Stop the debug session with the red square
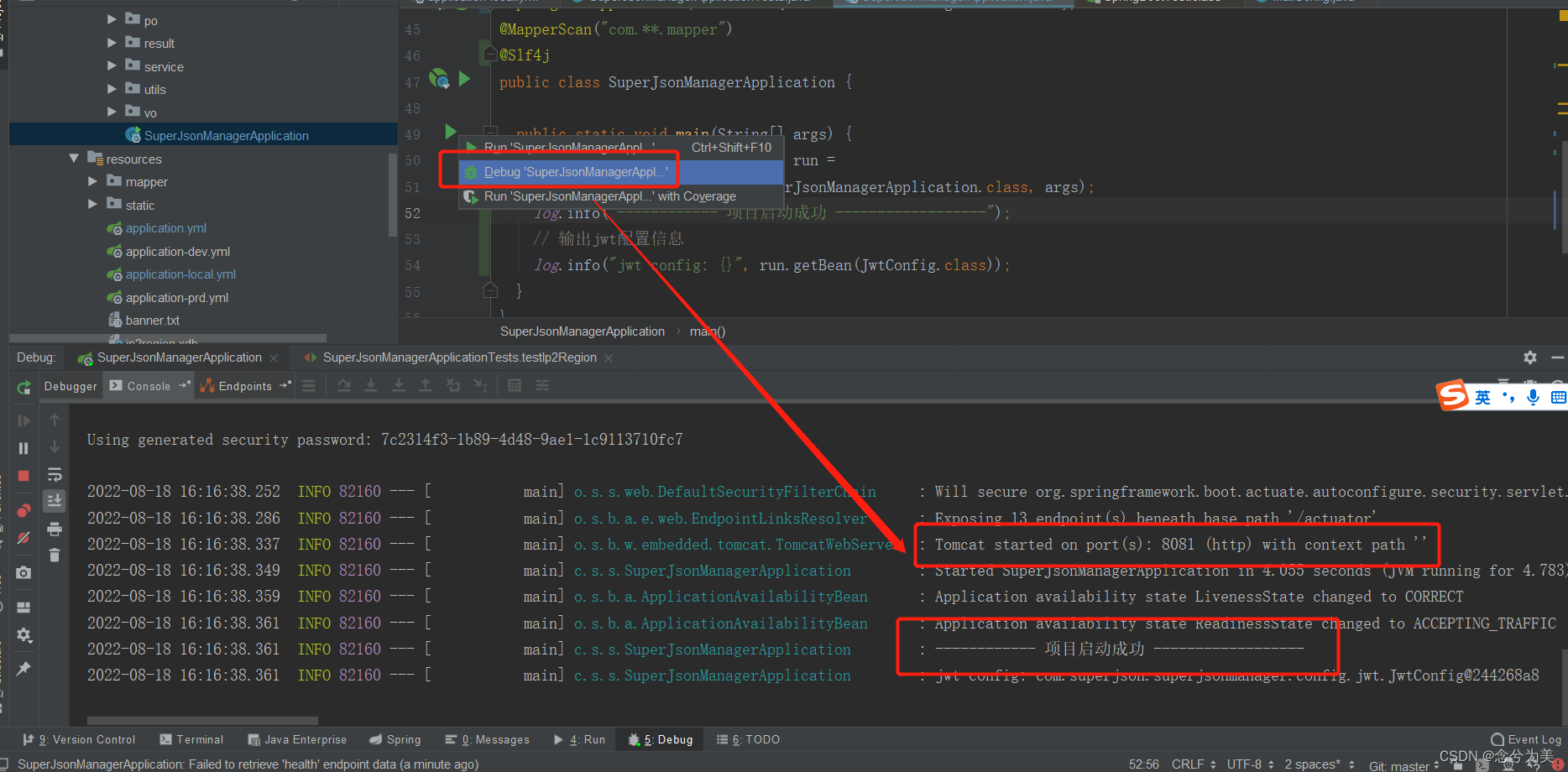1568x772 pixels. coord(24,476)
